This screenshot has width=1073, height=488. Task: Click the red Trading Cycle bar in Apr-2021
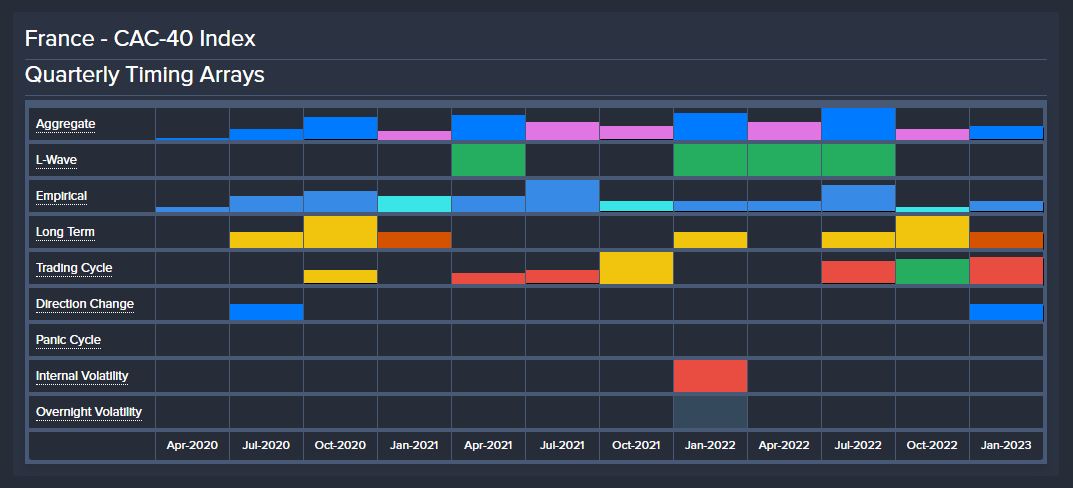489,279
